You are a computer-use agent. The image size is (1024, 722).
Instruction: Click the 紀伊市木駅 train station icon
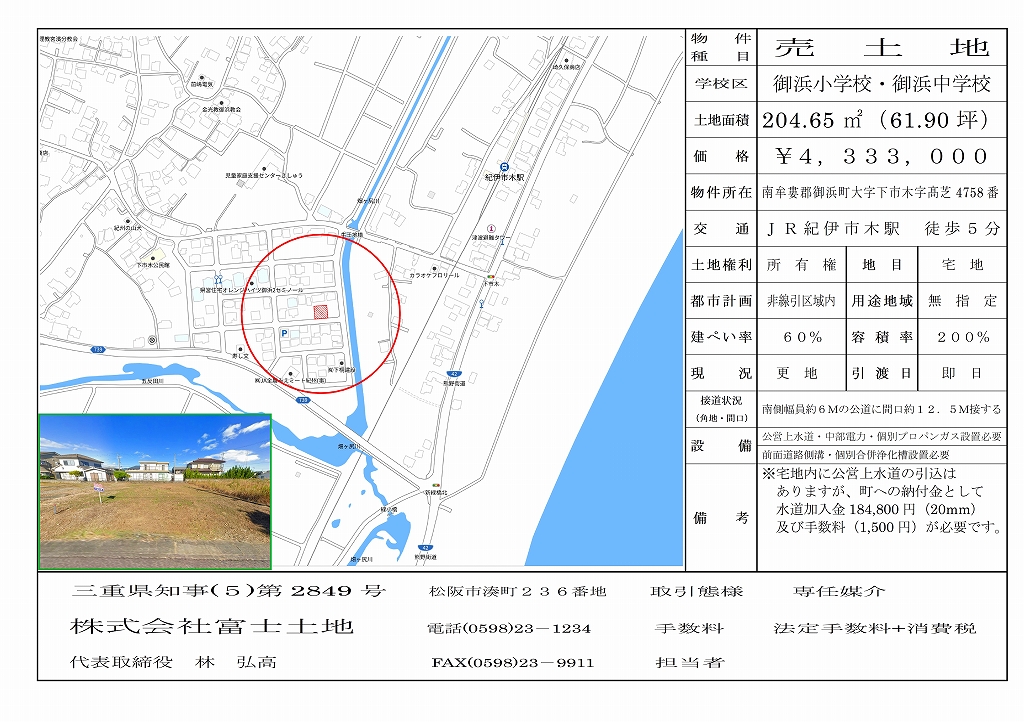[x=505, y=167]
